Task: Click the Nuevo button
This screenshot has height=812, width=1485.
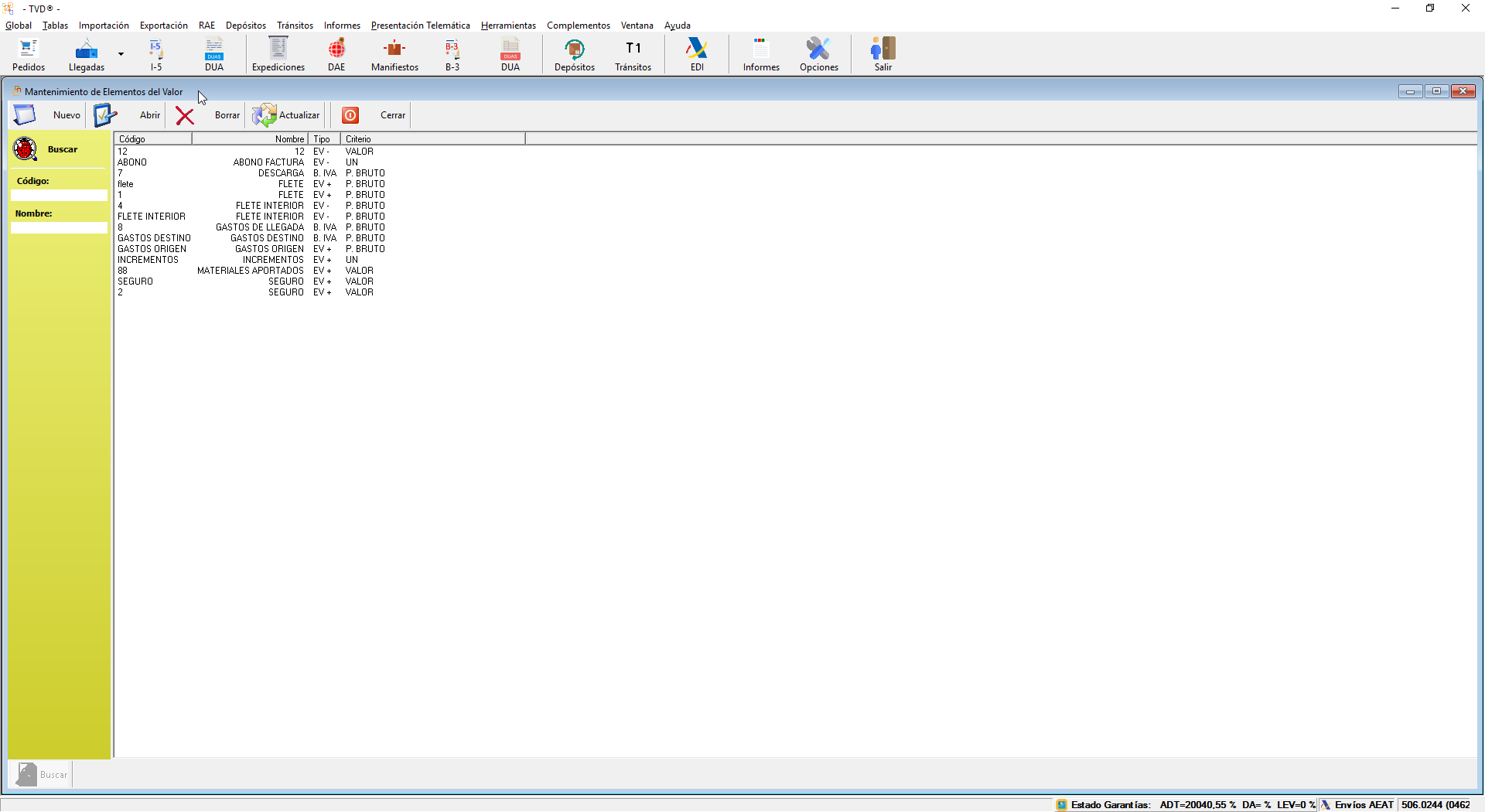Action: (48, 115)
